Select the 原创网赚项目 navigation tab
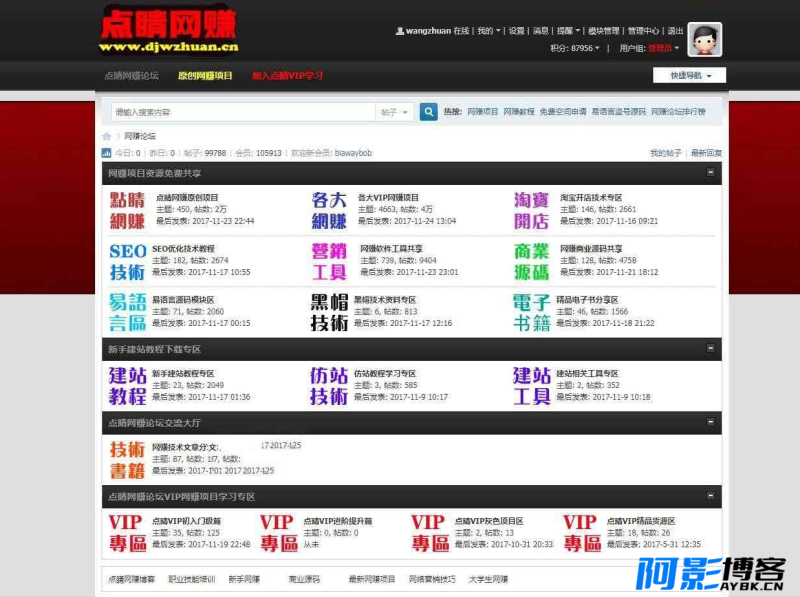Image resolution: width=800 pixels, height=597 pixels. [205, 76]
